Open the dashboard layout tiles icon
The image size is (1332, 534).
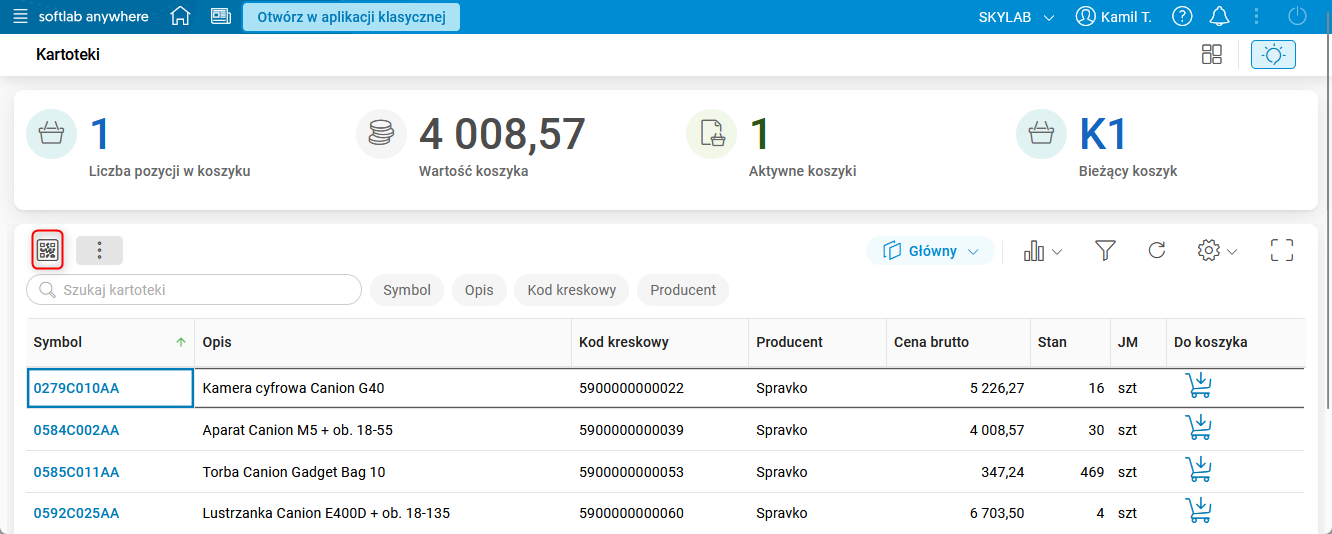tap(1212, 54)
